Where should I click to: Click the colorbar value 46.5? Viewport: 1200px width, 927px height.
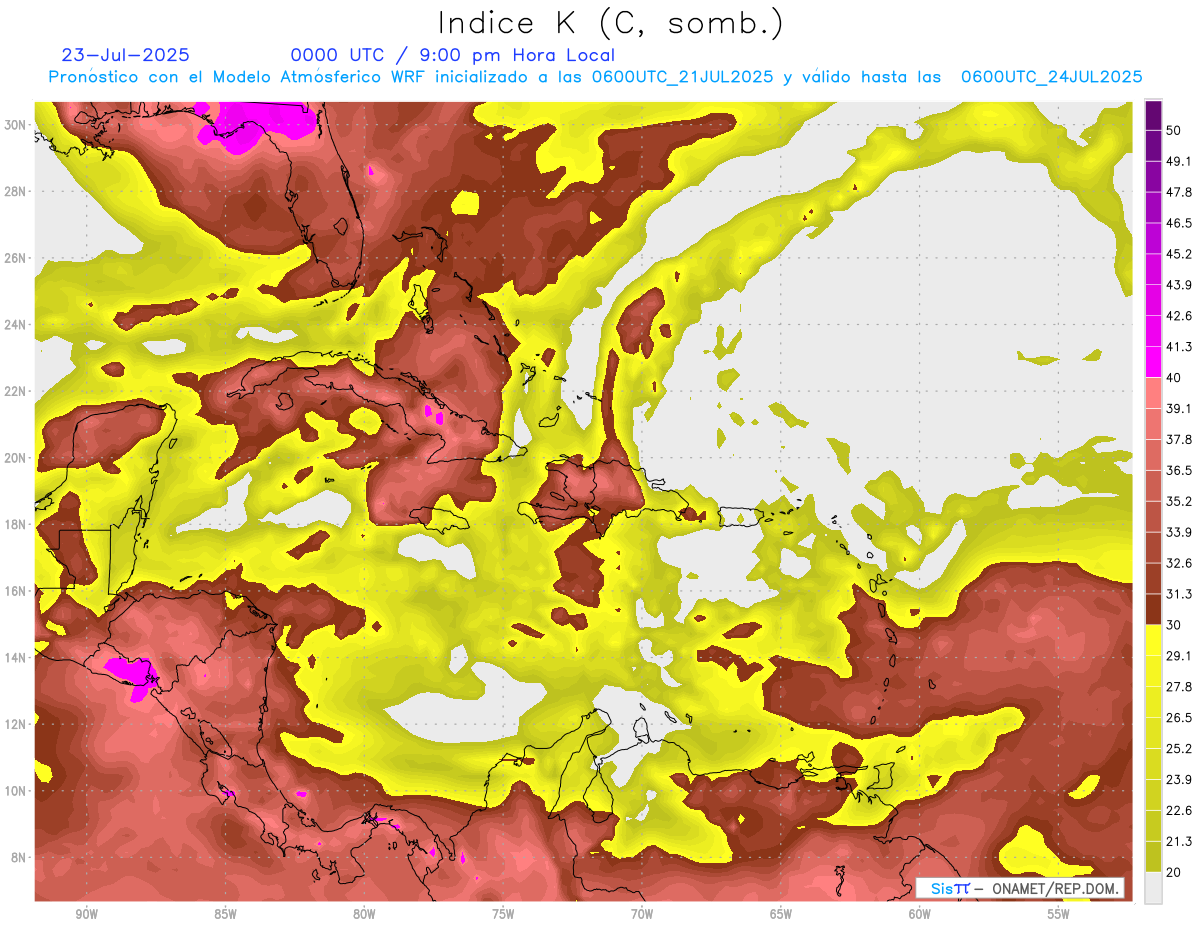click(x=1179, y=223)
